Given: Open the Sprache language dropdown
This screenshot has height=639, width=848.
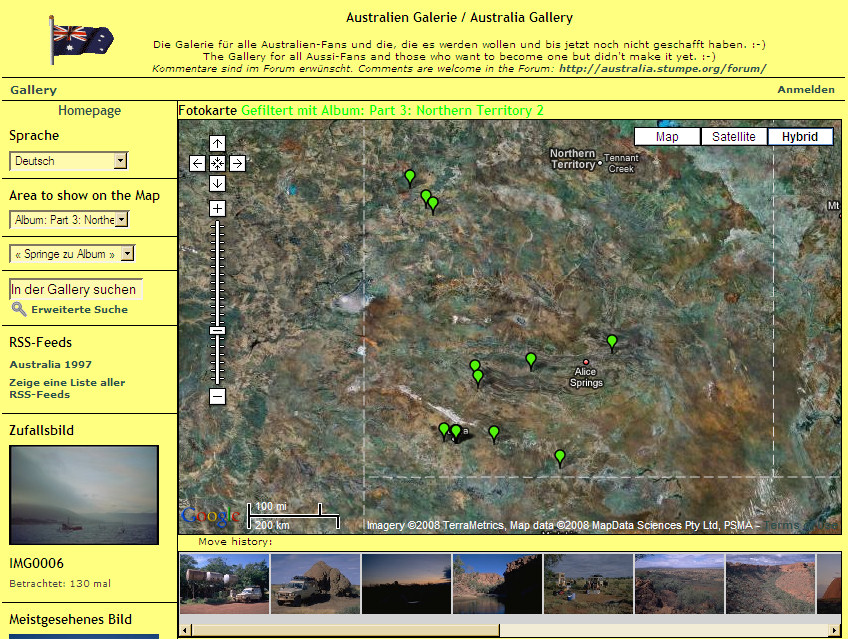Looking at the screenshot, I should (69, 160).
